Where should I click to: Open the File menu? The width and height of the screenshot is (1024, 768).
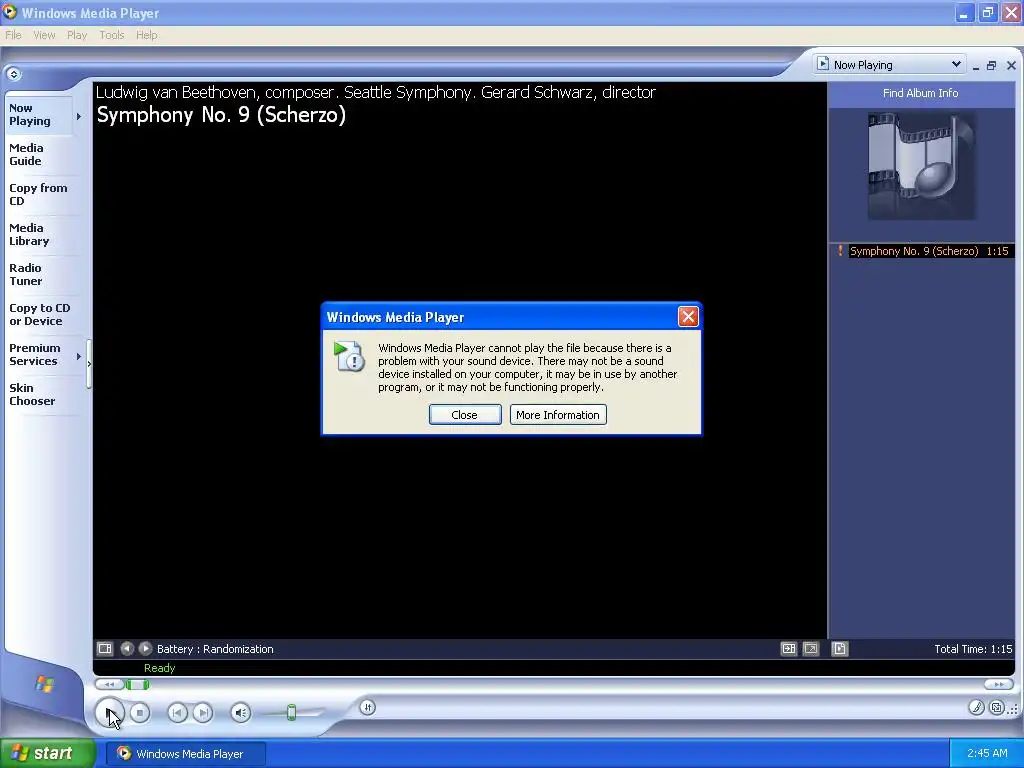tap(13, 35)
